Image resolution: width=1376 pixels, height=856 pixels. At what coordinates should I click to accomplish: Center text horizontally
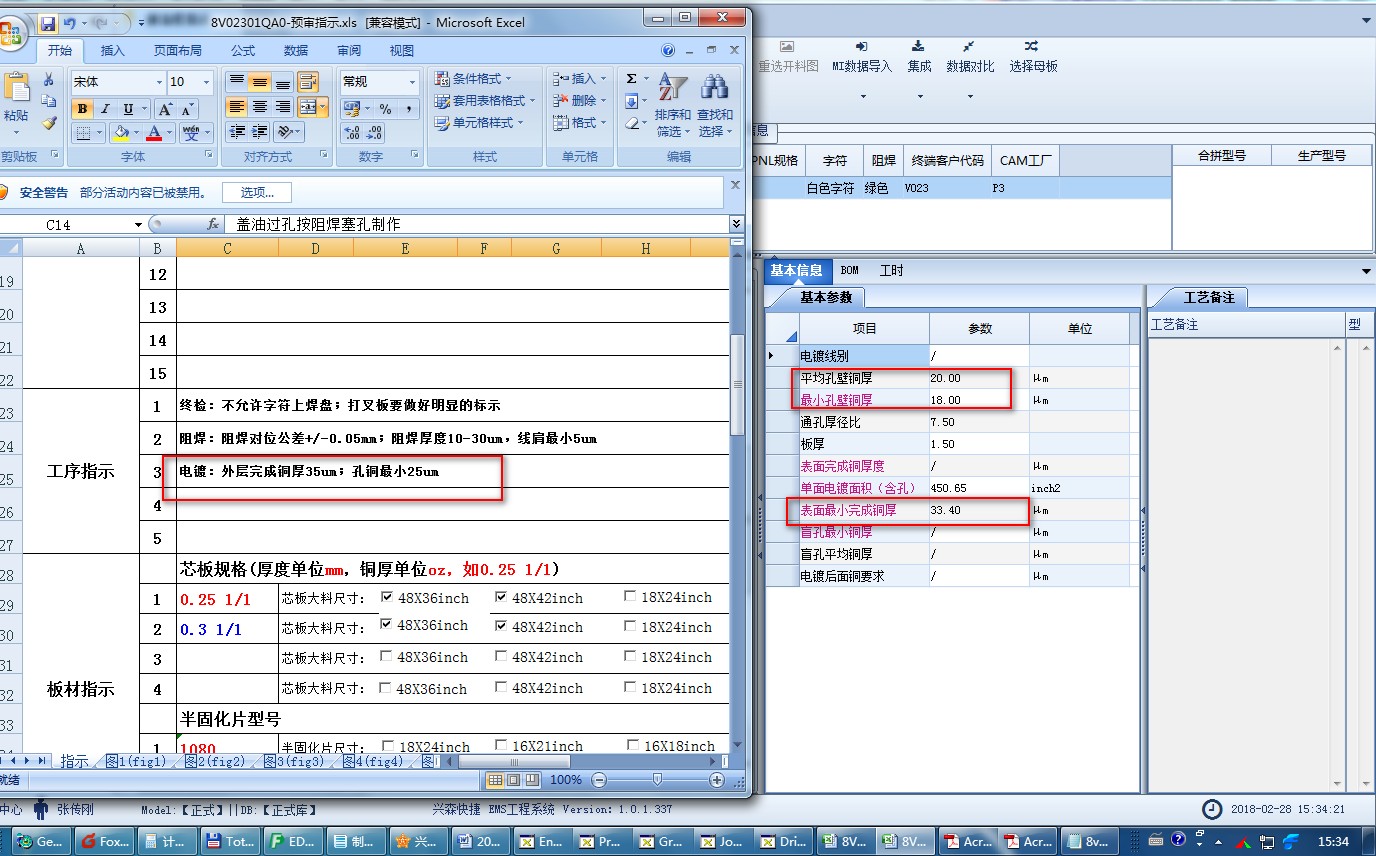[260, 106]
